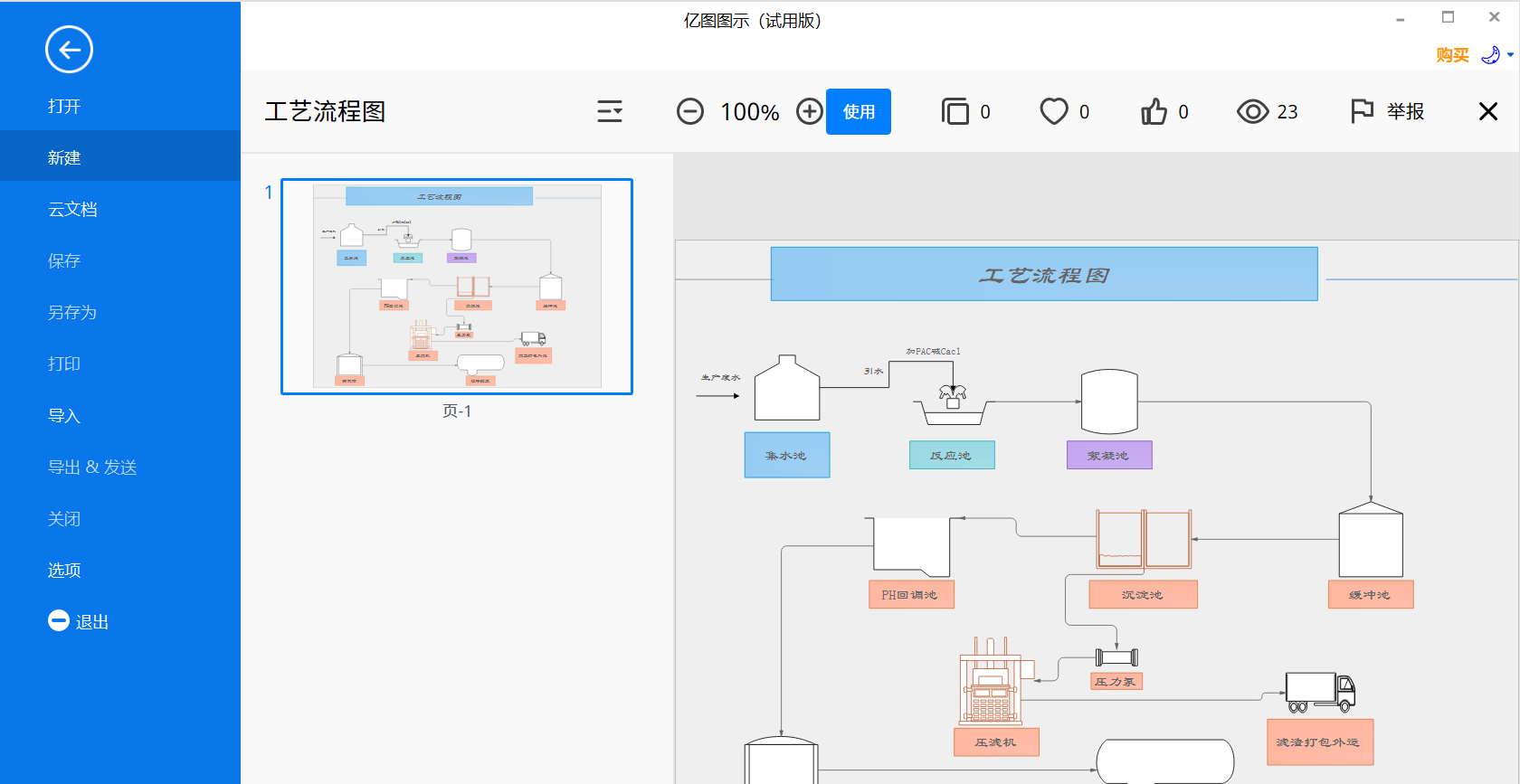Open the 打开 menu item
The height and width of the screenshot is (784, 1520).
tap(64, 106)
